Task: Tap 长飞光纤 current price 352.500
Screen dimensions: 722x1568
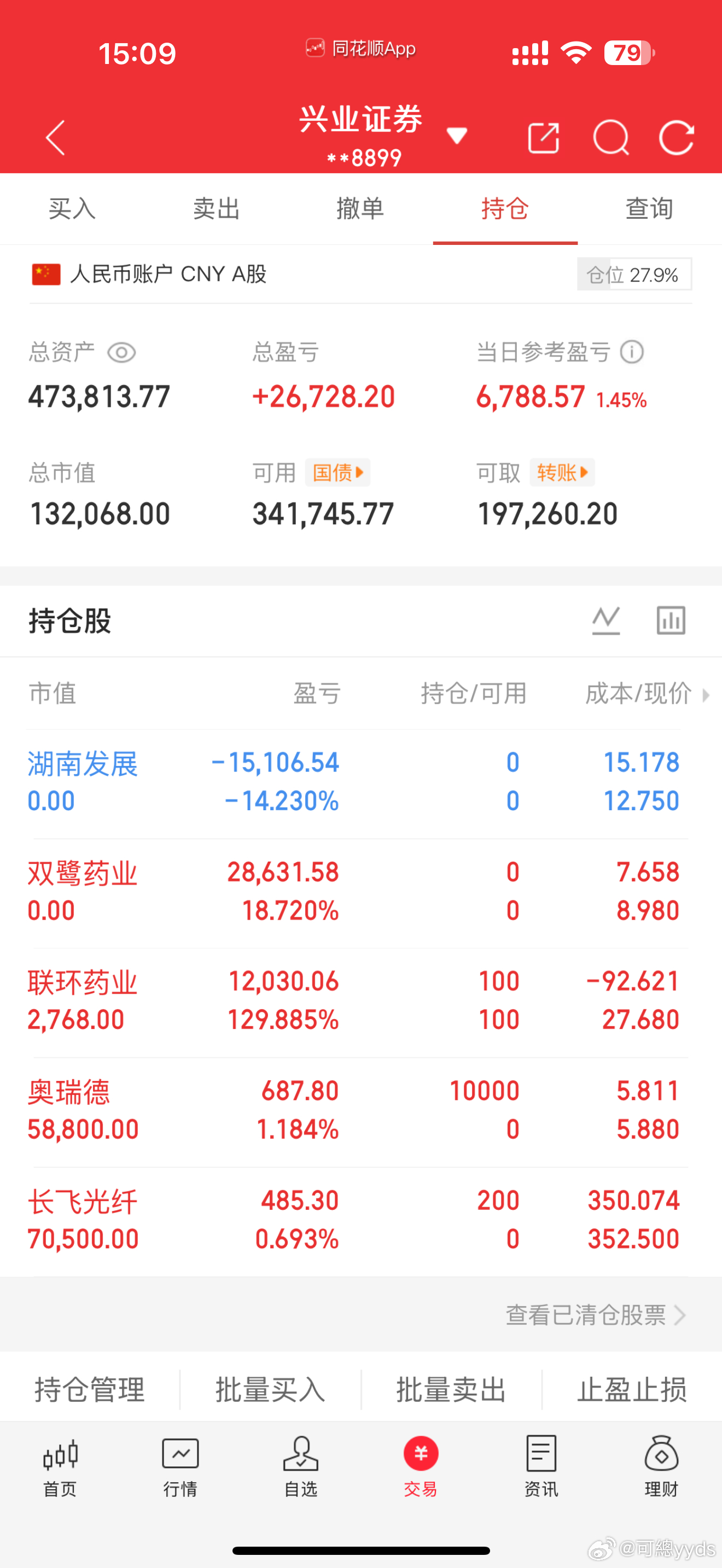Action: (x=633, y=1239)
